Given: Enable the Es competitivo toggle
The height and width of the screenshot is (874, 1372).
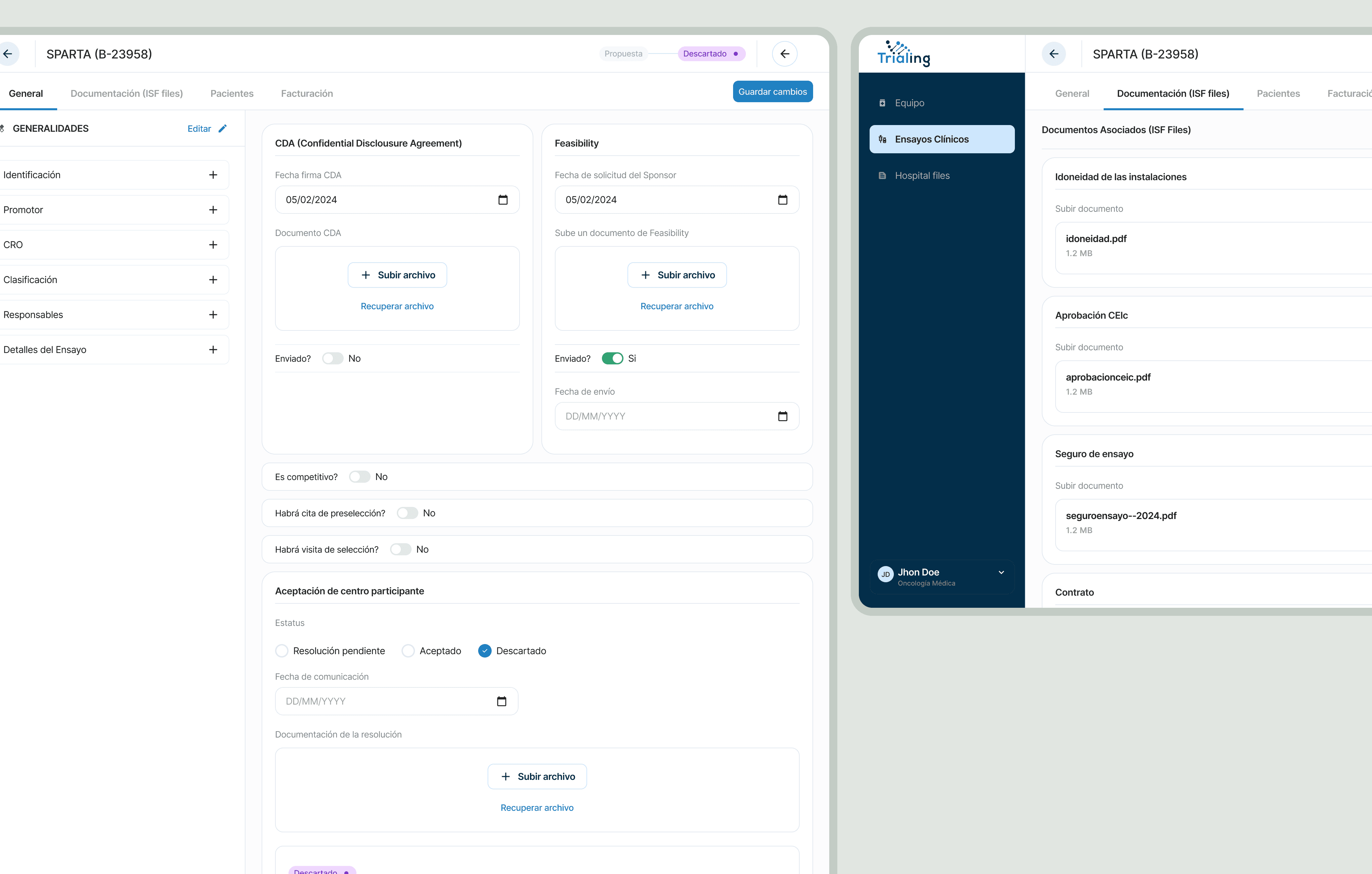Looking at the screenshot, I should [359, 477].
